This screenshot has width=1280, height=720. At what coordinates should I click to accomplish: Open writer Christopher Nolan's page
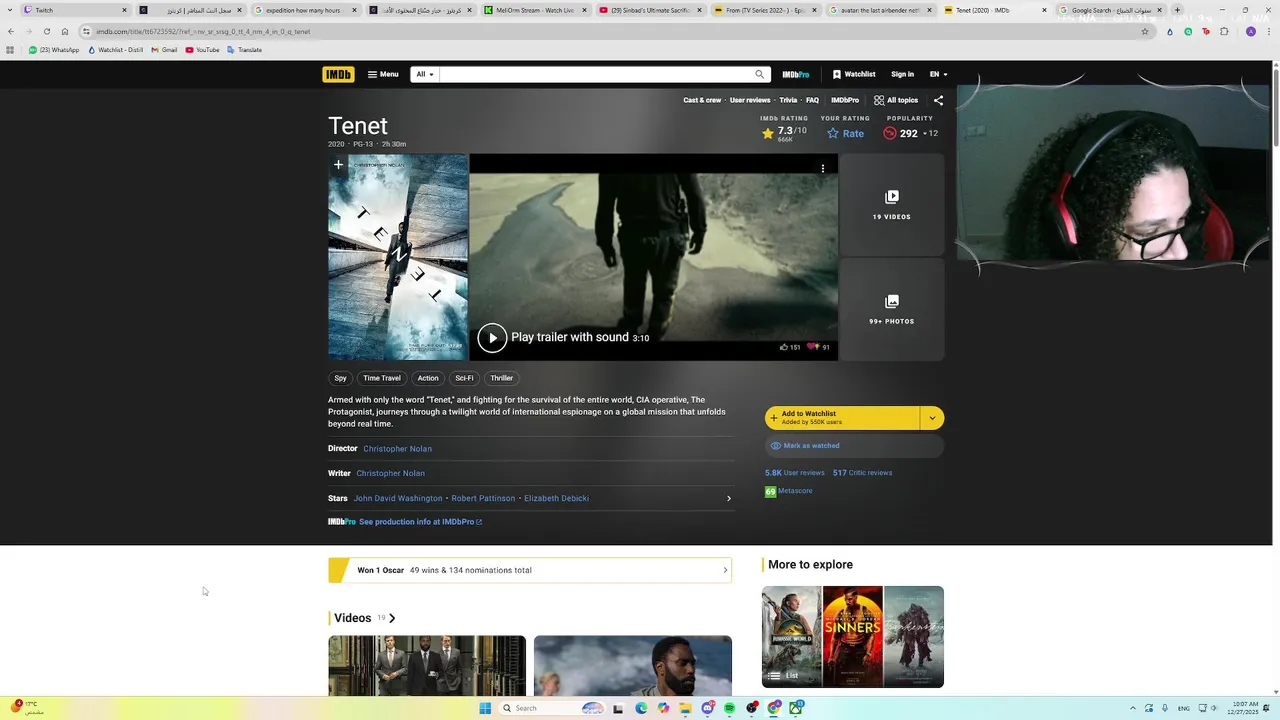click(x=391, y=473)
